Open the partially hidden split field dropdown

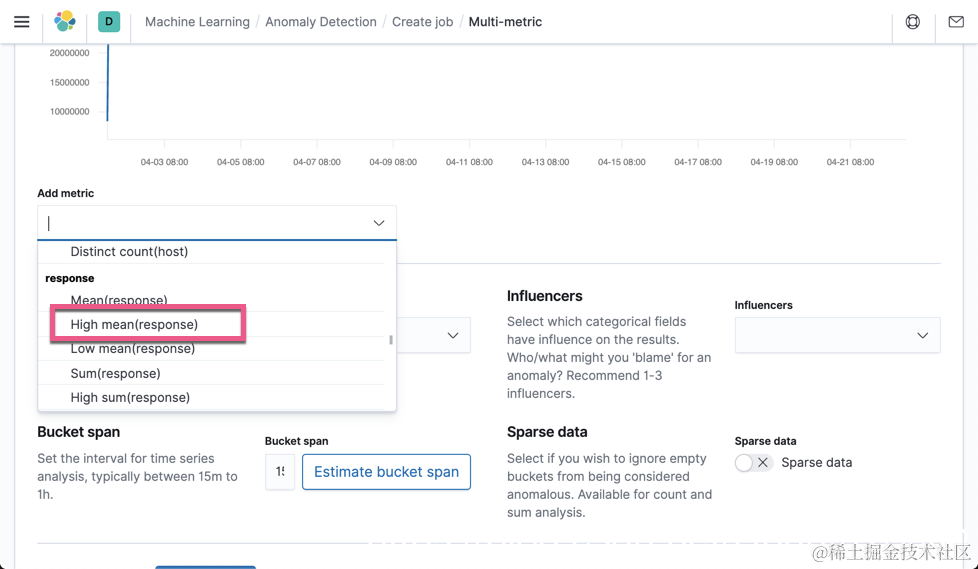[x=452, y=336]
